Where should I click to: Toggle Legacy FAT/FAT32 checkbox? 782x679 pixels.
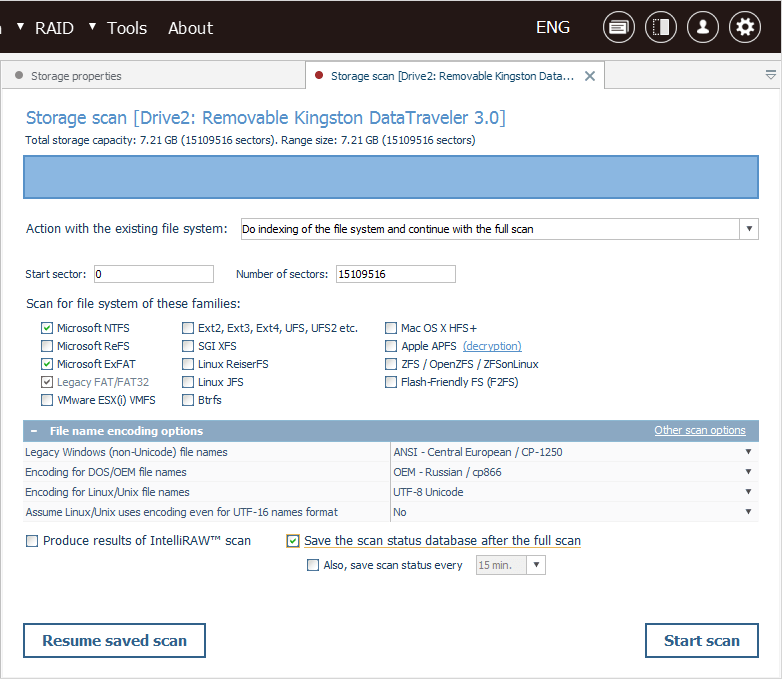point(47,382)
